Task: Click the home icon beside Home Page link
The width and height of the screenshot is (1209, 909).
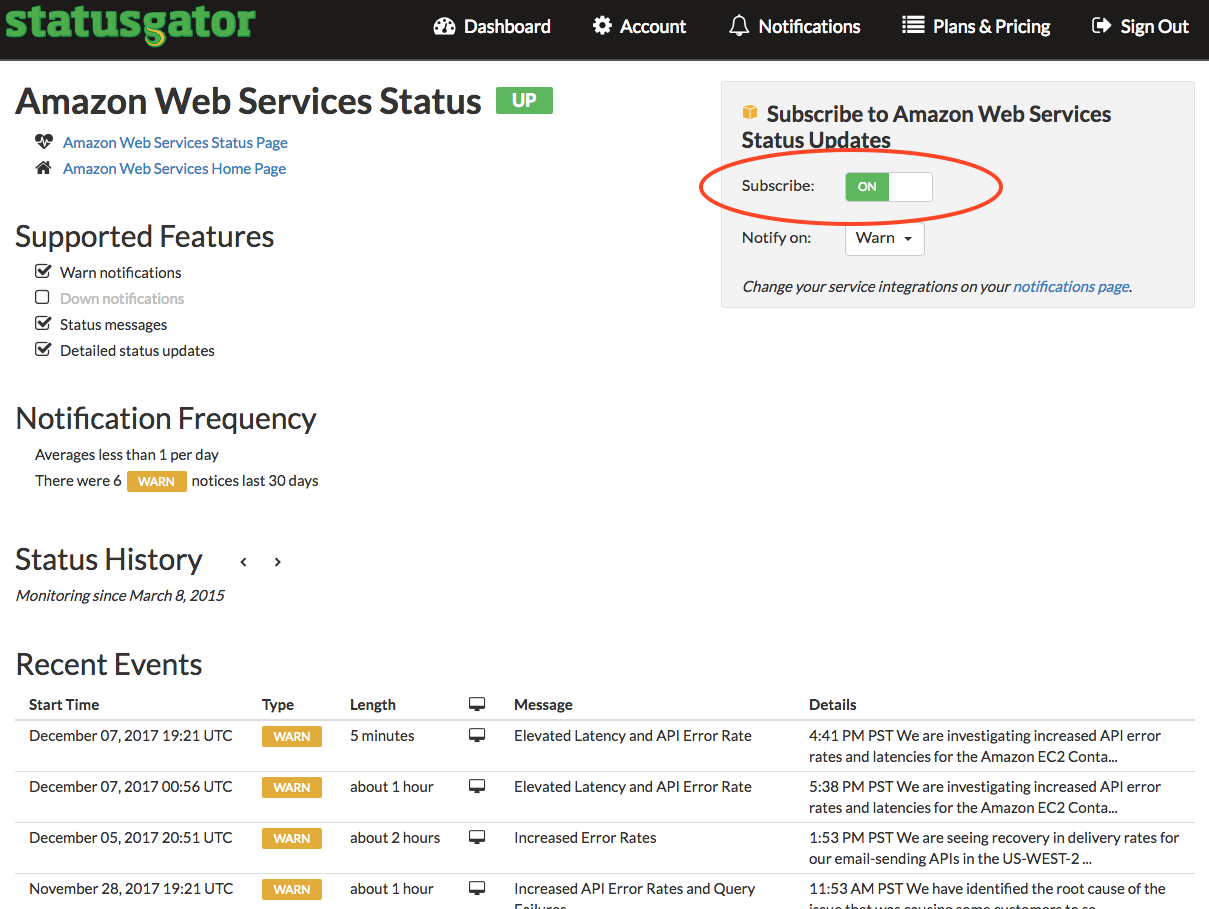Action: [43, 168]
